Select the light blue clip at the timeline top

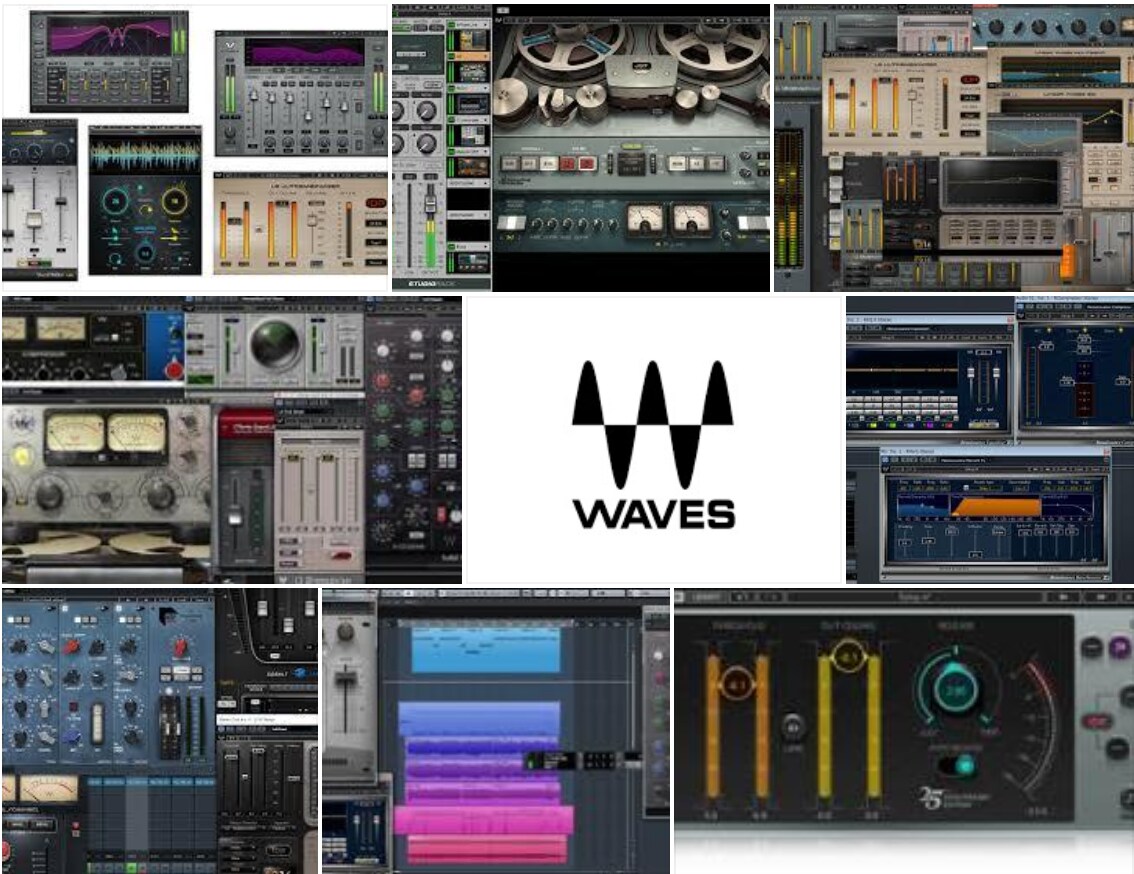(485, 650)
